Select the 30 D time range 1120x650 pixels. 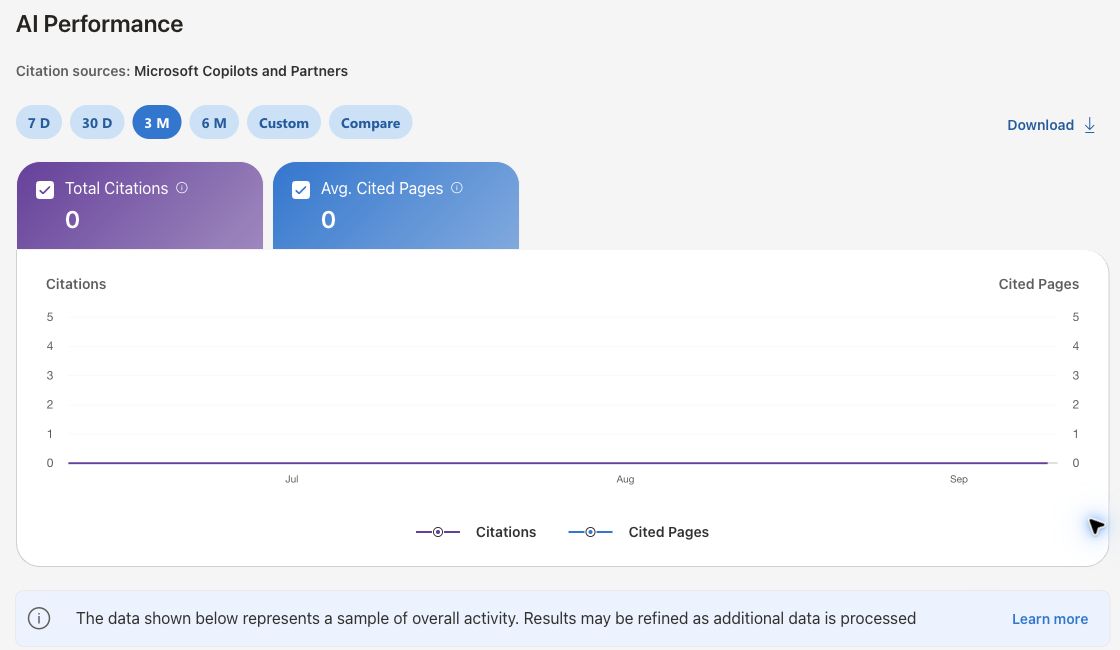[x=97, y=123]
